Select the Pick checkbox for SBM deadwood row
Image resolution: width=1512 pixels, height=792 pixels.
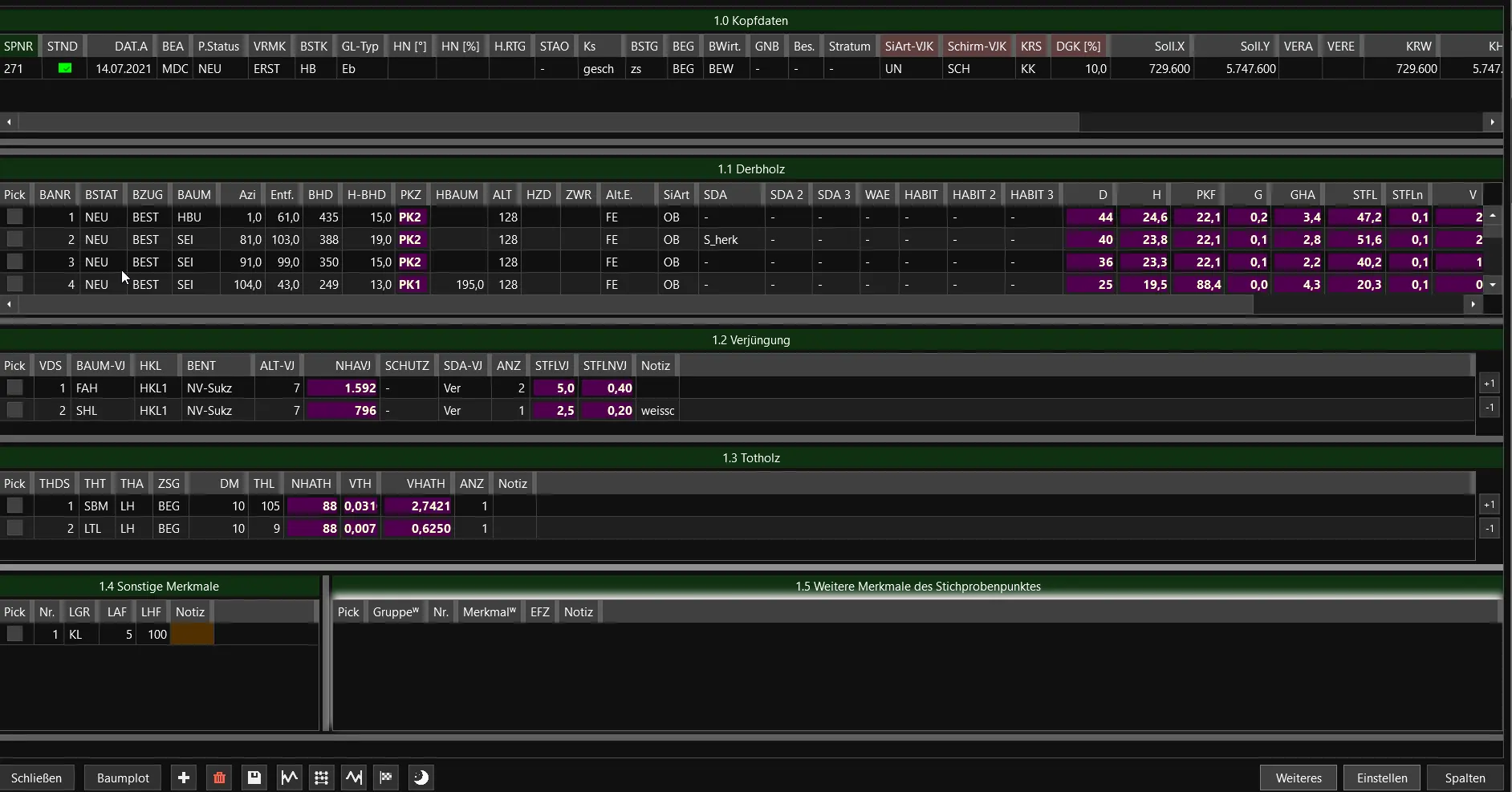[14, 506]
